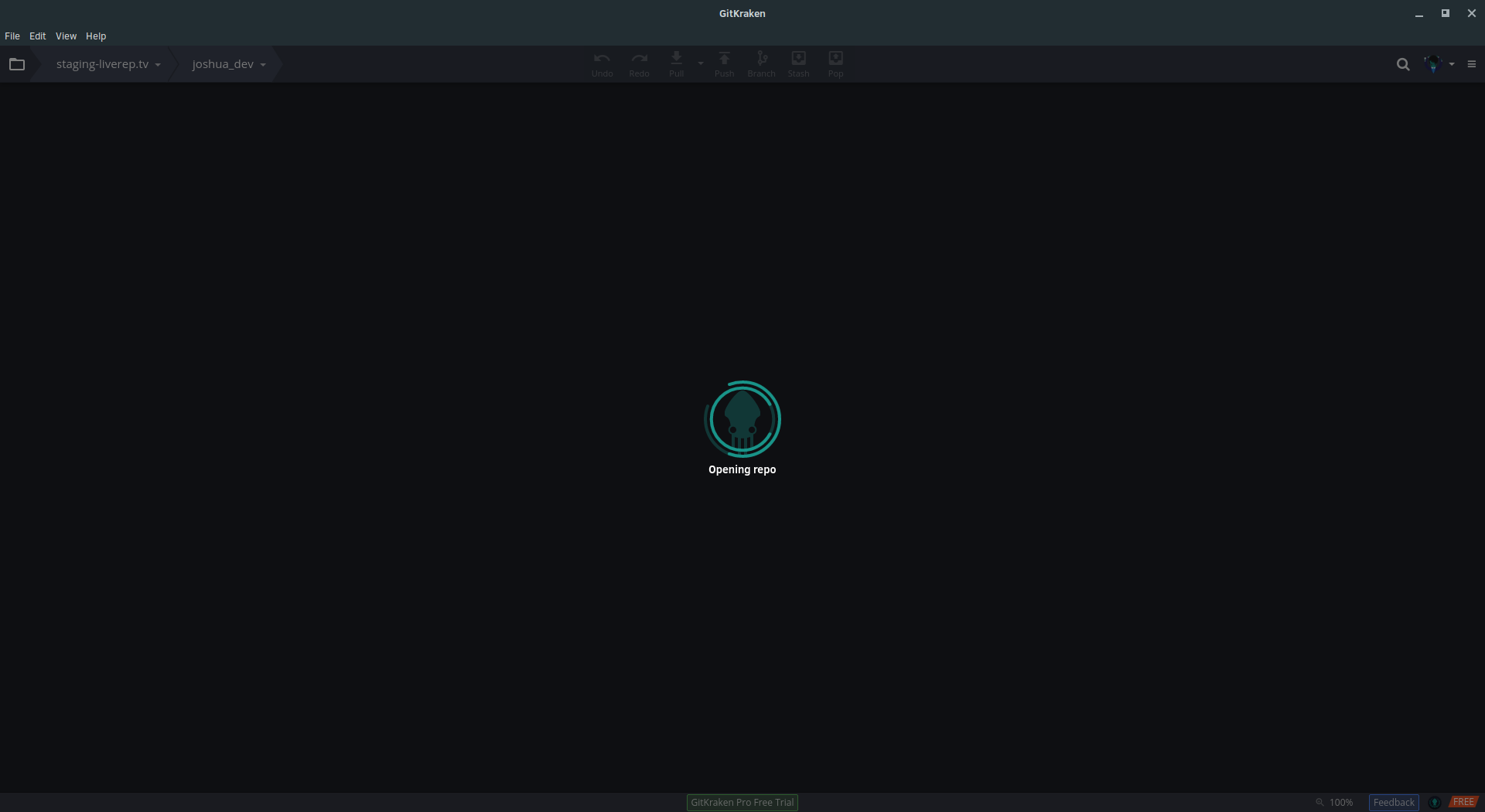1485x812 pixels.
Task: Expand the Pull options arrow
Action: 701,64
